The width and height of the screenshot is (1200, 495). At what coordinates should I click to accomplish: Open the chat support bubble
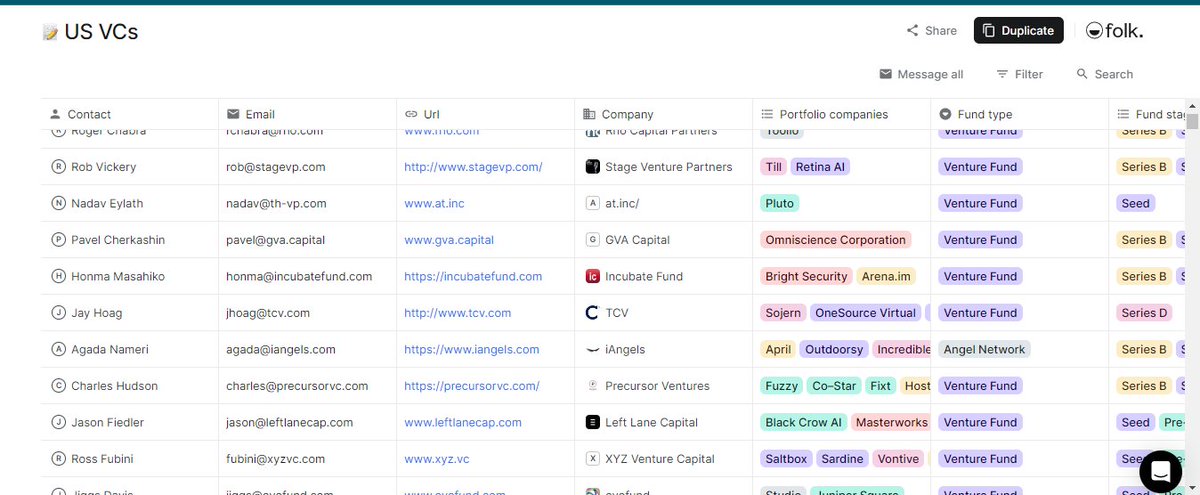pyautogui.click(x=1160, y=471)
